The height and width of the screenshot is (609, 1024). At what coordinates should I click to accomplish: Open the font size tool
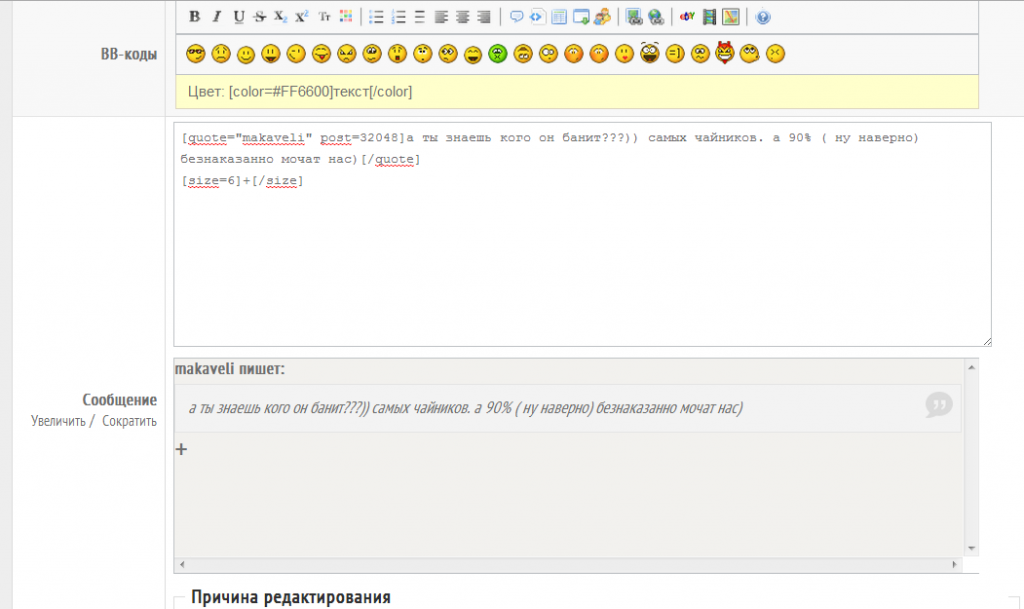point(324,16)
